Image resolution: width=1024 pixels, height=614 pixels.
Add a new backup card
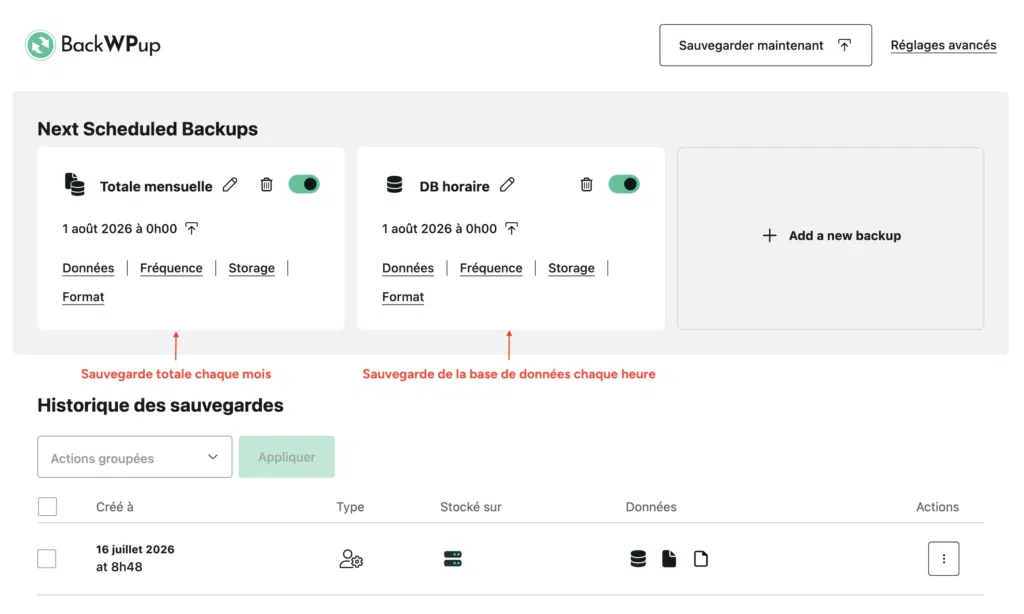pyautogui.click(x=831, y=238)
